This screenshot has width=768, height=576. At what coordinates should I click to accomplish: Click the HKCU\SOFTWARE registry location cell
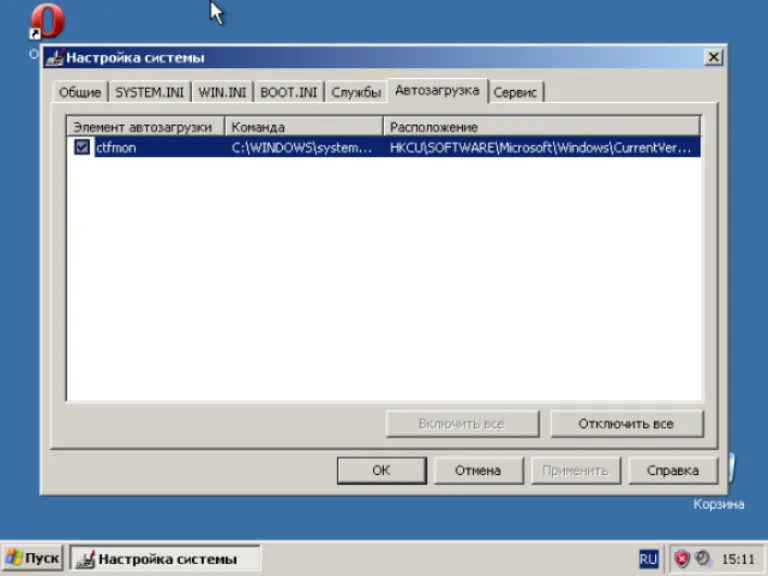(x=540, y=147)
